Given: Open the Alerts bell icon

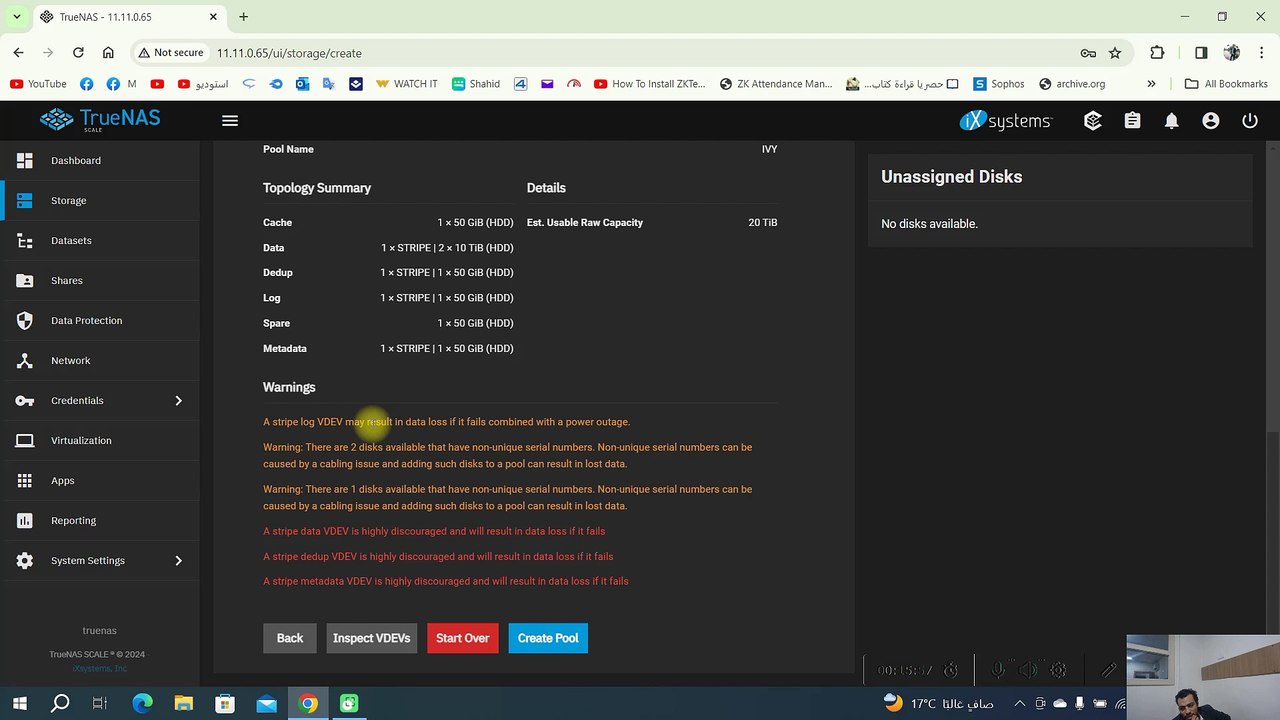Looking at the screenshot, I should (1171, 121).
